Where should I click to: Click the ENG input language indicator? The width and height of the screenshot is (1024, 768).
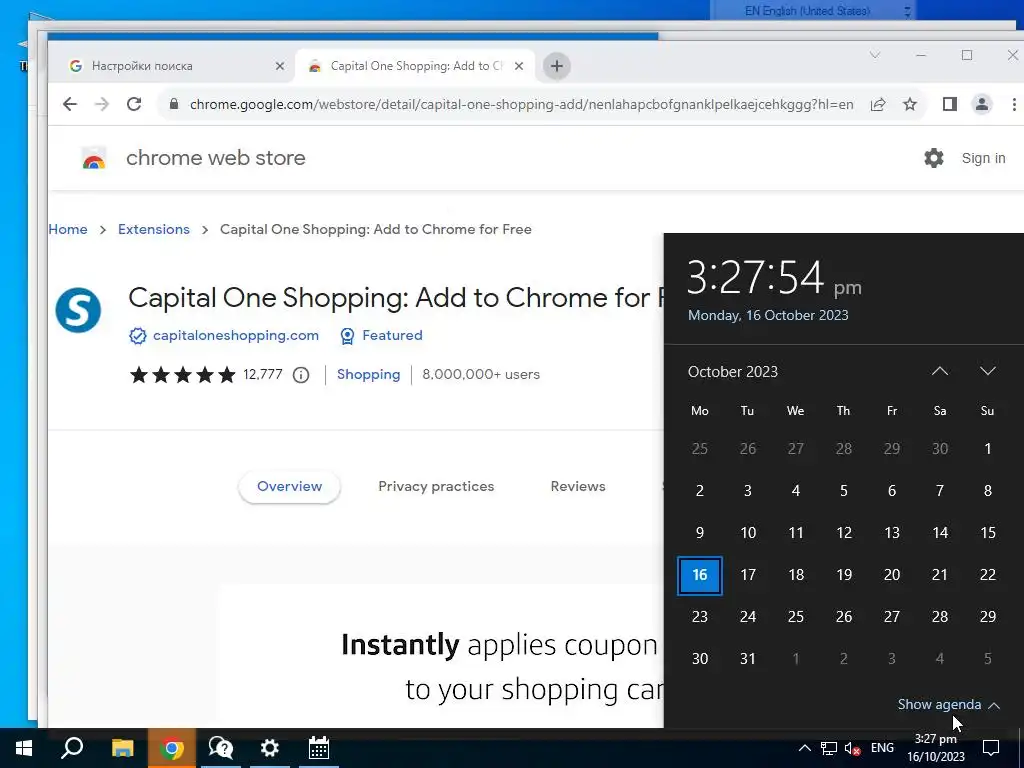point(882,748)
